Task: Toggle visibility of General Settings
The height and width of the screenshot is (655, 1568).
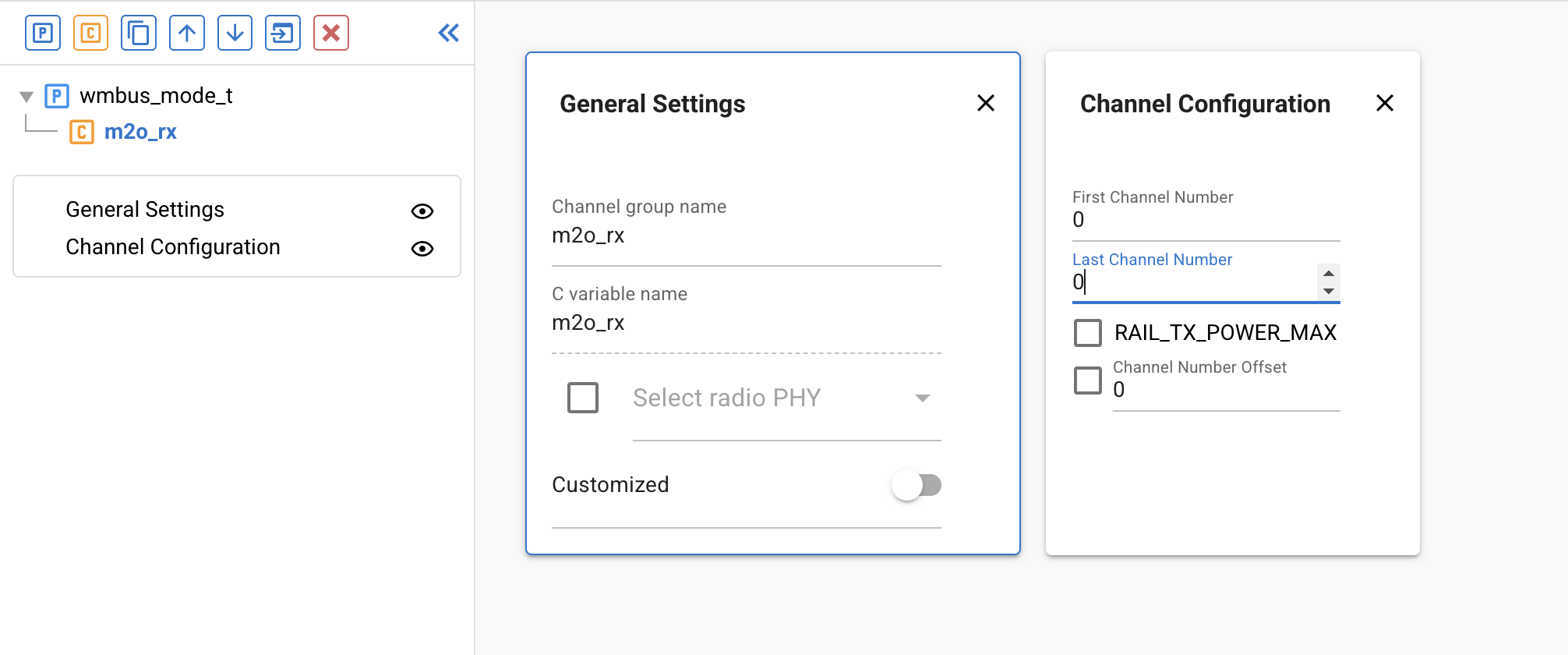Action: tap(422, 211)
